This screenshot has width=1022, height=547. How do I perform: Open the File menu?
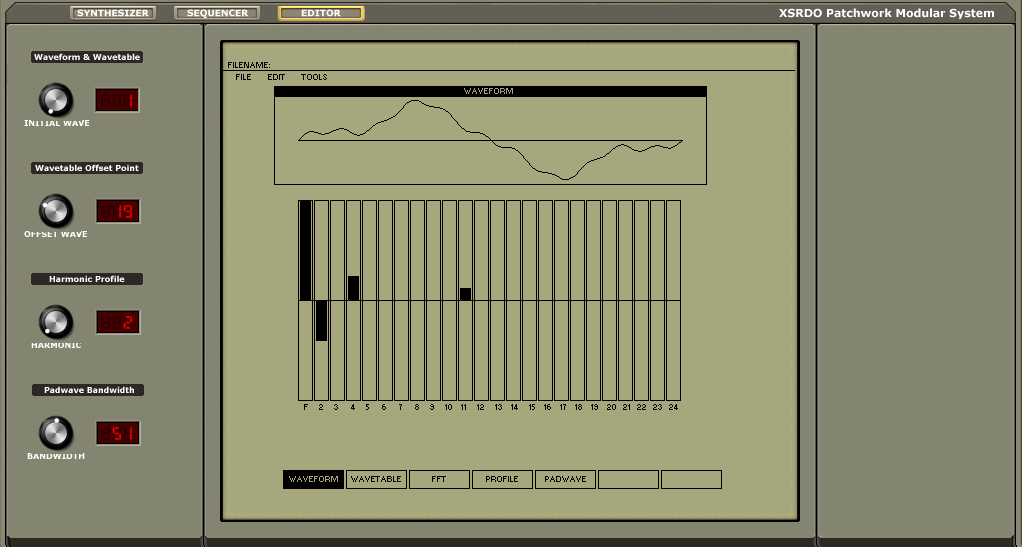tap(243, 77)
